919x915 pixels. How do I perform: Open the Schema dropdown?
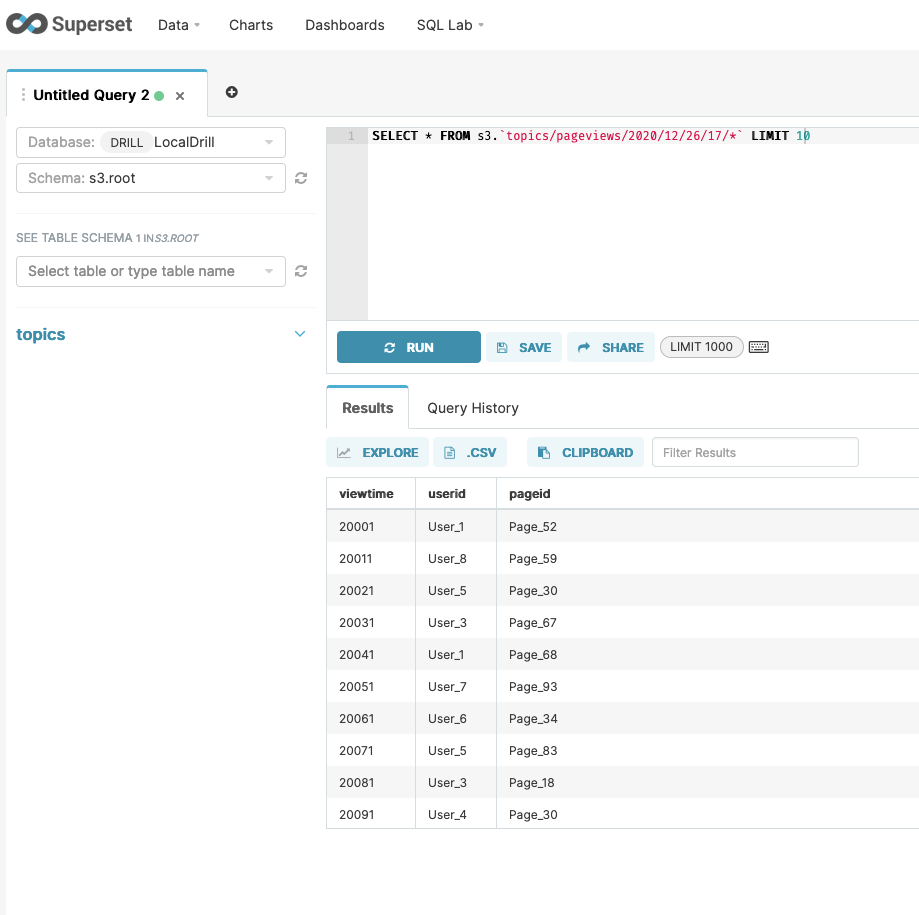click(151, 178)
